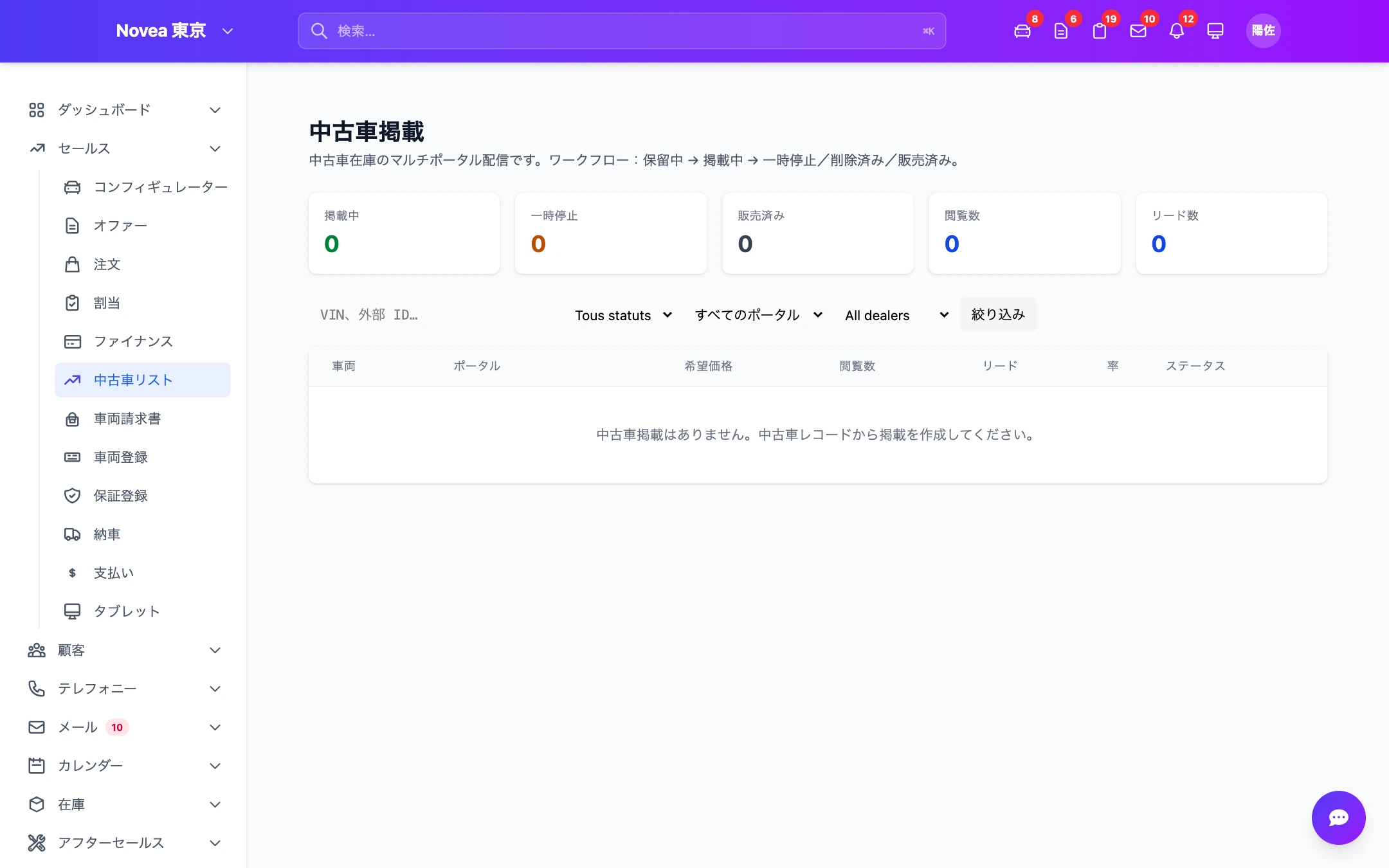
Task: Select 中古車リスト menu item
Action: (x=143, y=380)
